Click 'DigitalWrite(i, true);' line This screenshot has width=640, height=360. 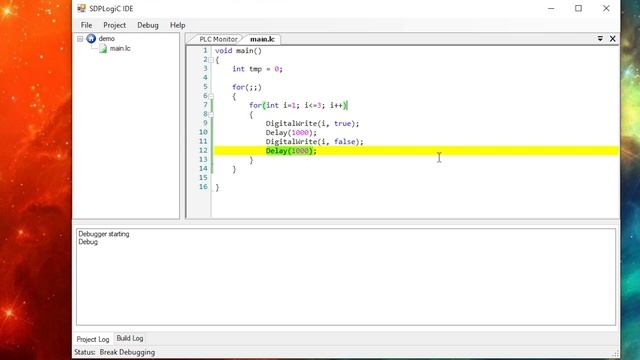(x=312, y=123)
